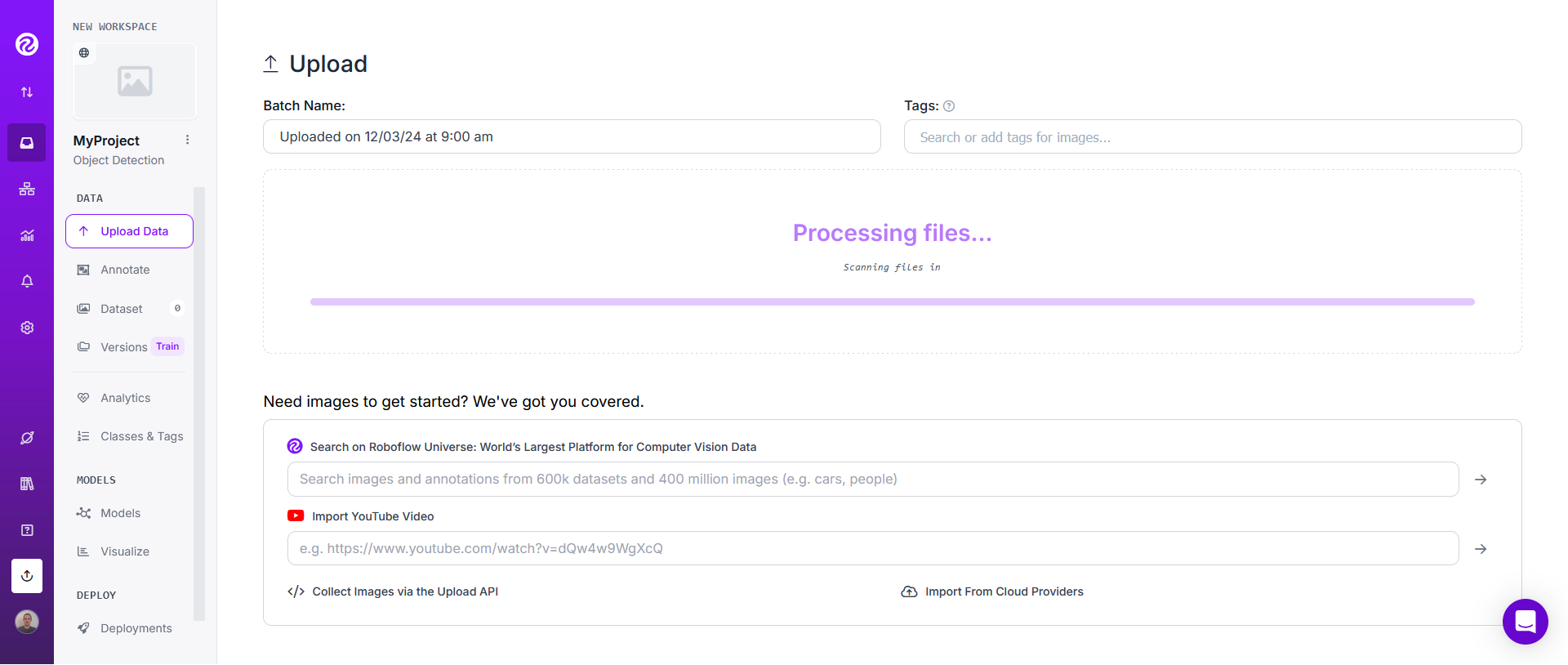Click the globe public visibility icon
Image resolution: width=1568 pixels, height=665 pixels.
coord(84,53)
